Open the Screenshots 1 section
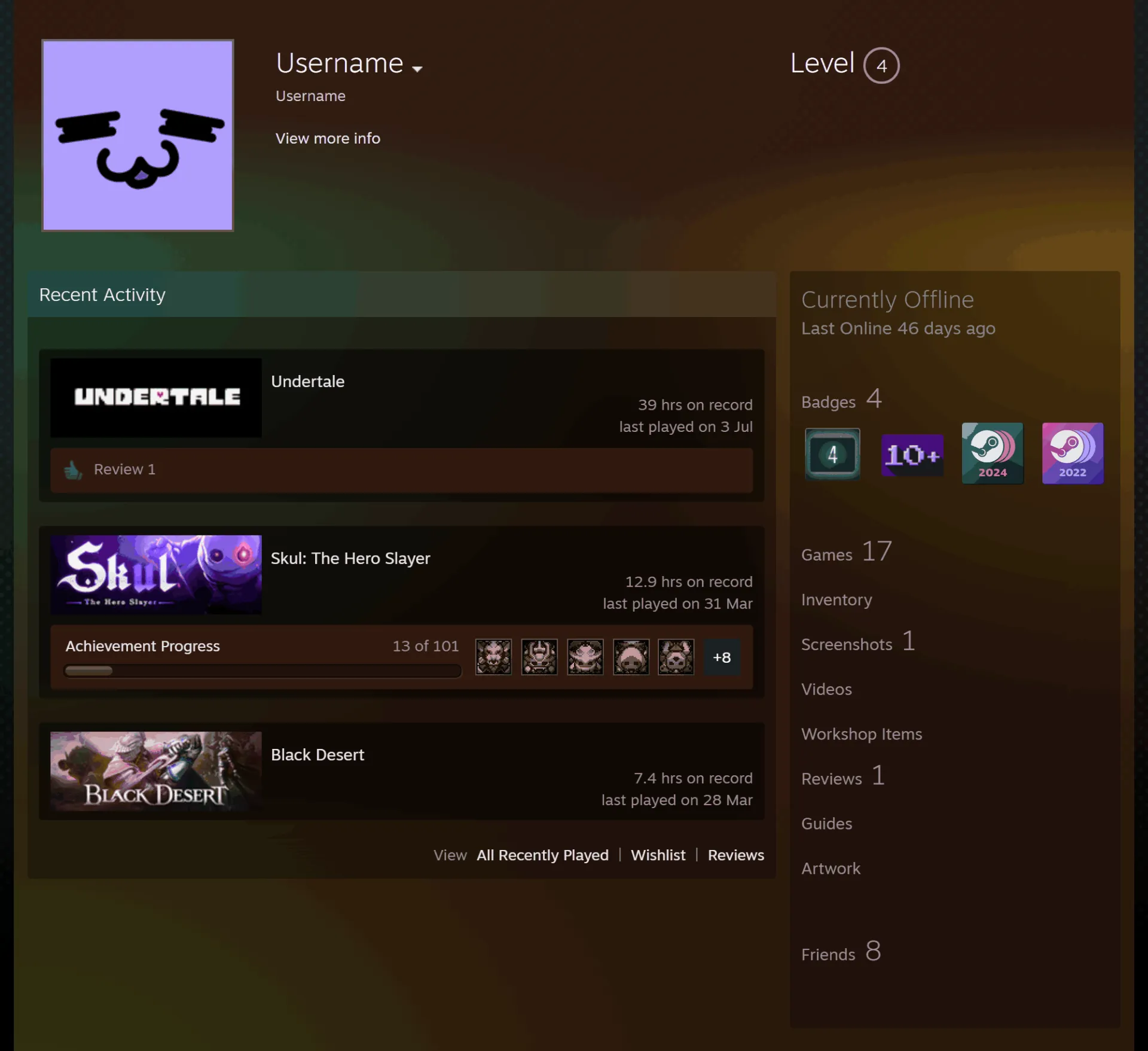Viewport: 1148px width, 1051px height. click(x=858, y=642)
